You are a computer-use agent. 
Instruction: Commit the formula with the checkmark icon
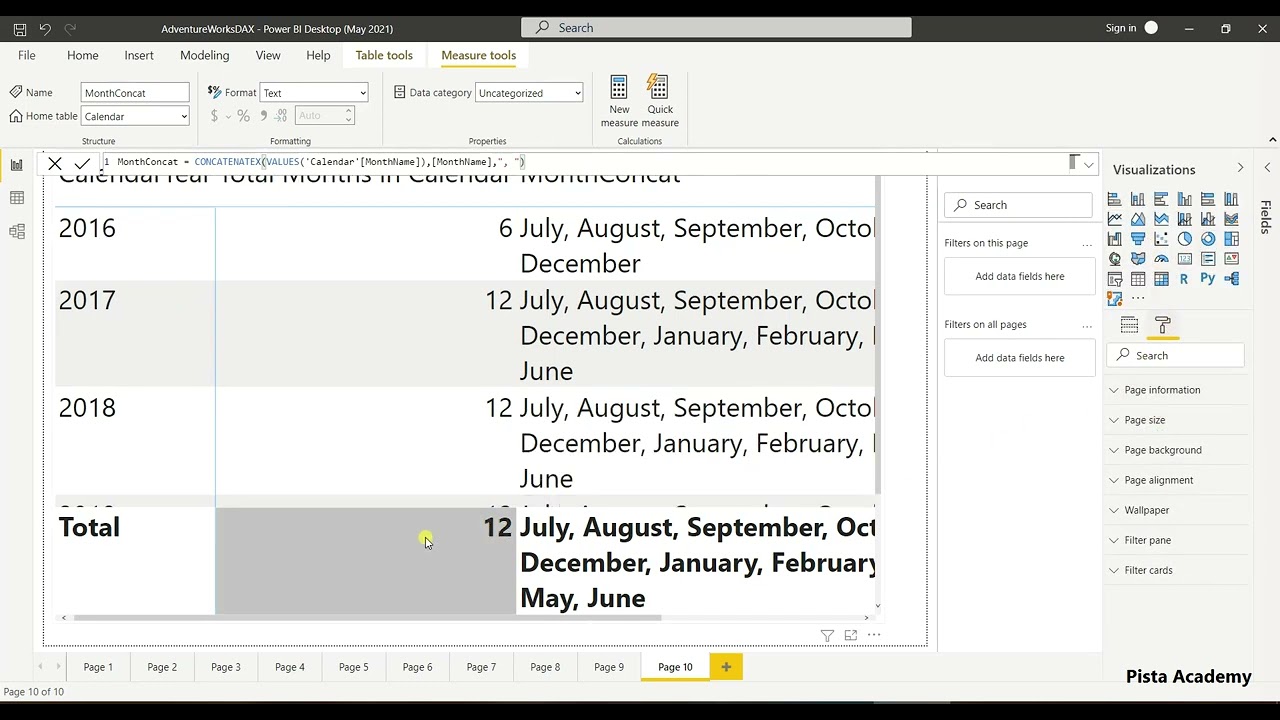[82, 163]
